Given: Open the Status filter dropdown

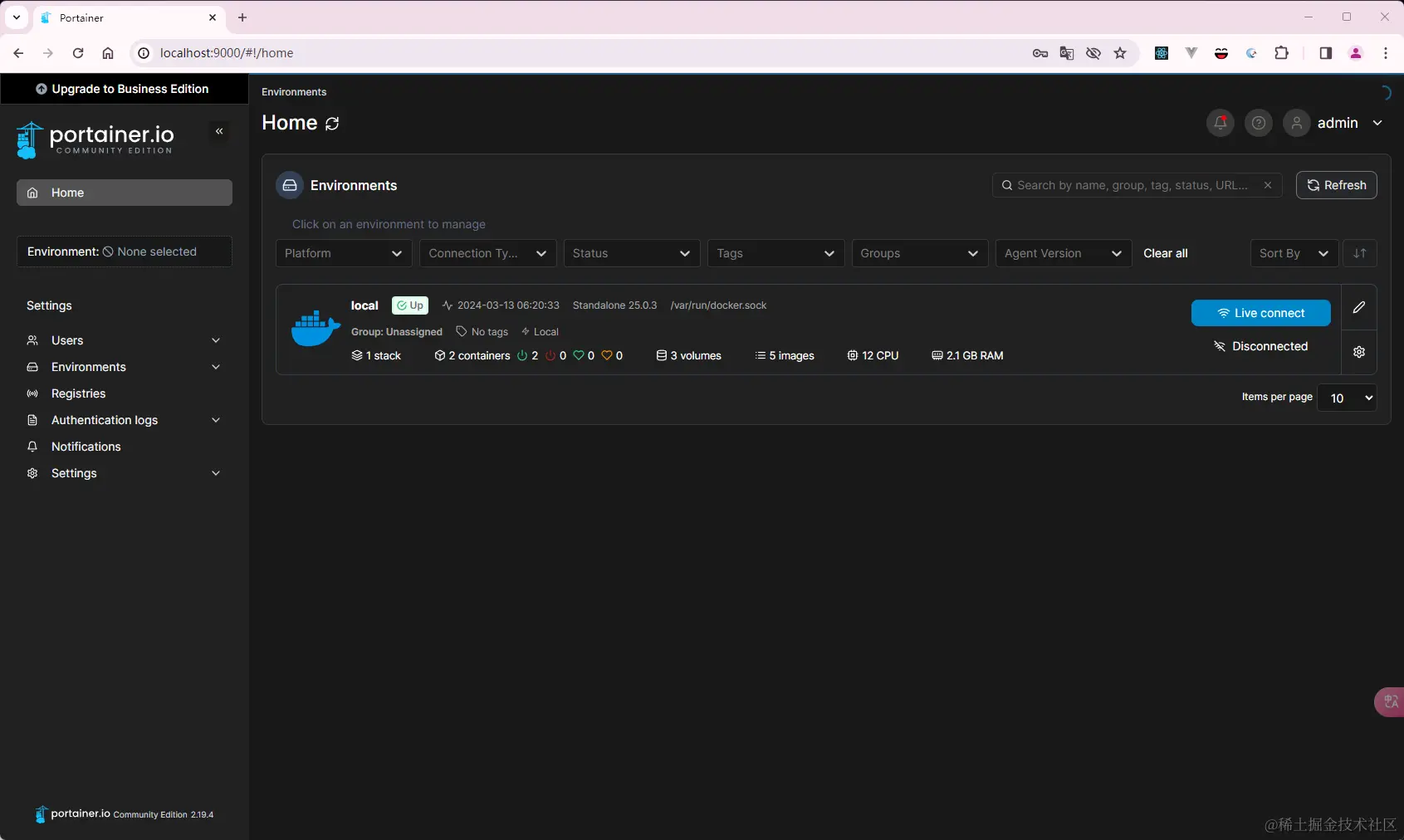Looking at the screenshot, I should 632,253.
